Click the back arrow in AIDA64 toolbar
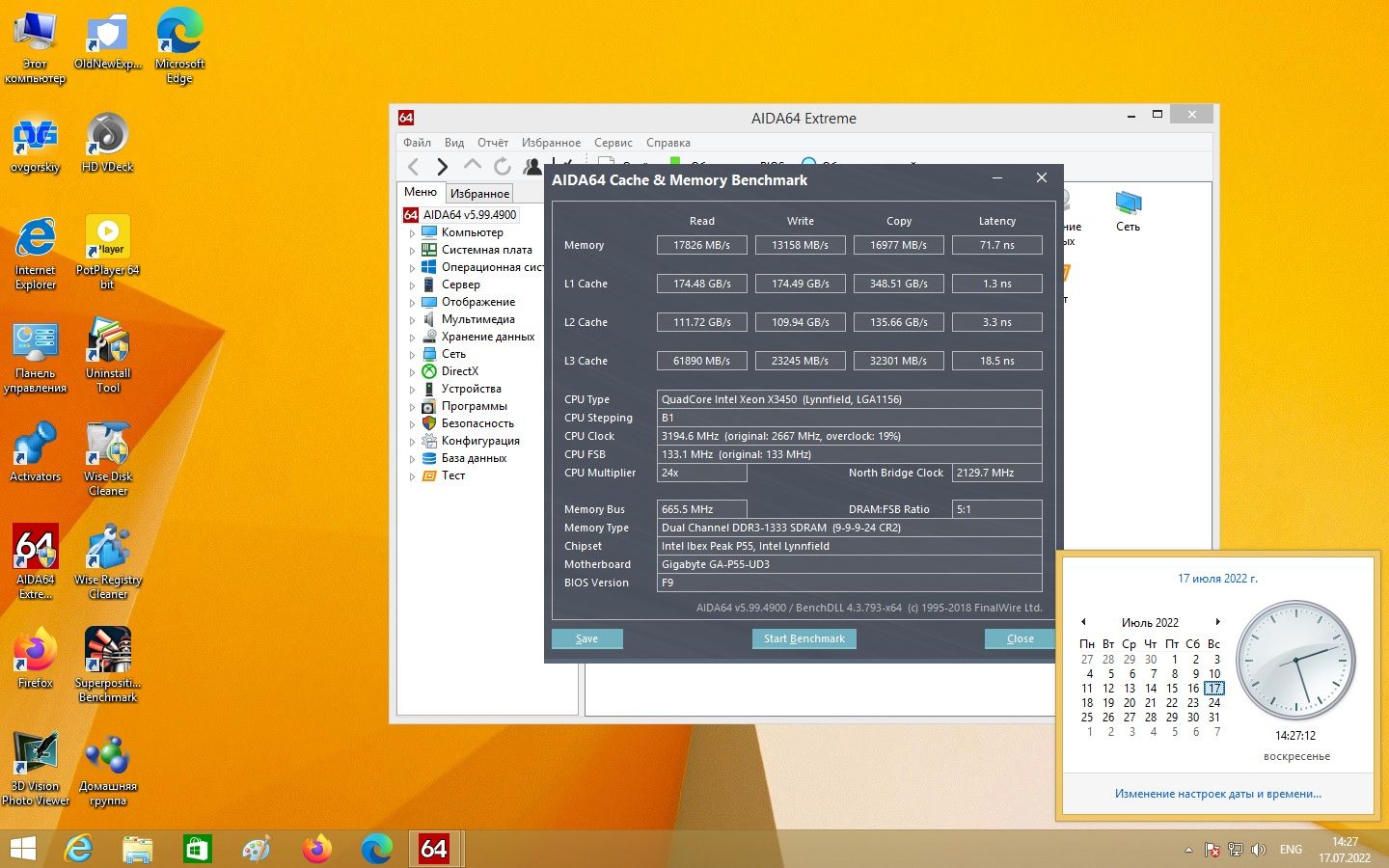This screenshot has width=1389, height=868. point(413,167)
